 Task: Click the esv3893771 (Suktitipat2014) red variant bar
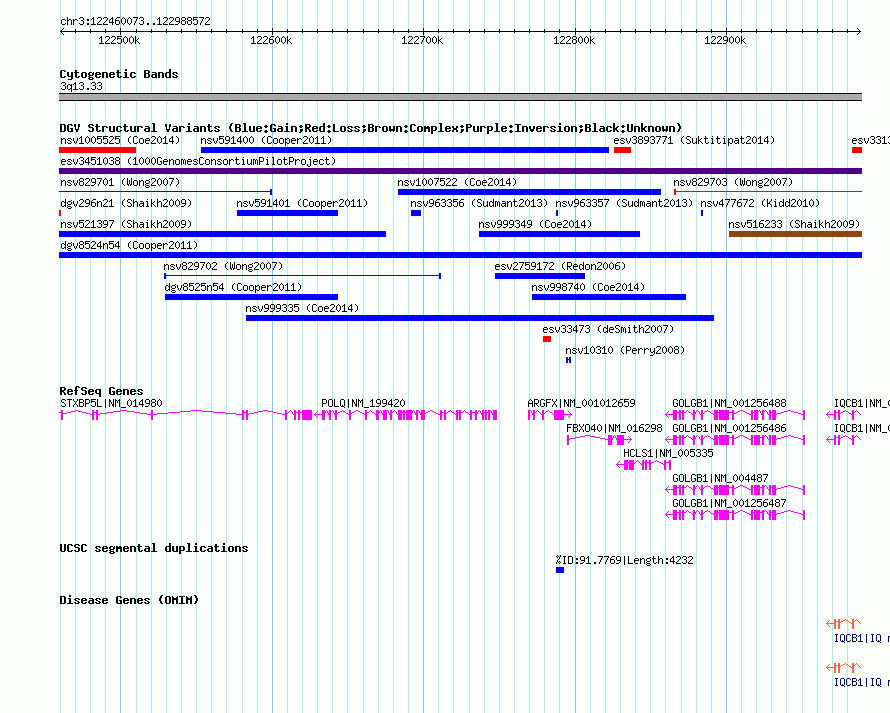click(x=622, y=150)
